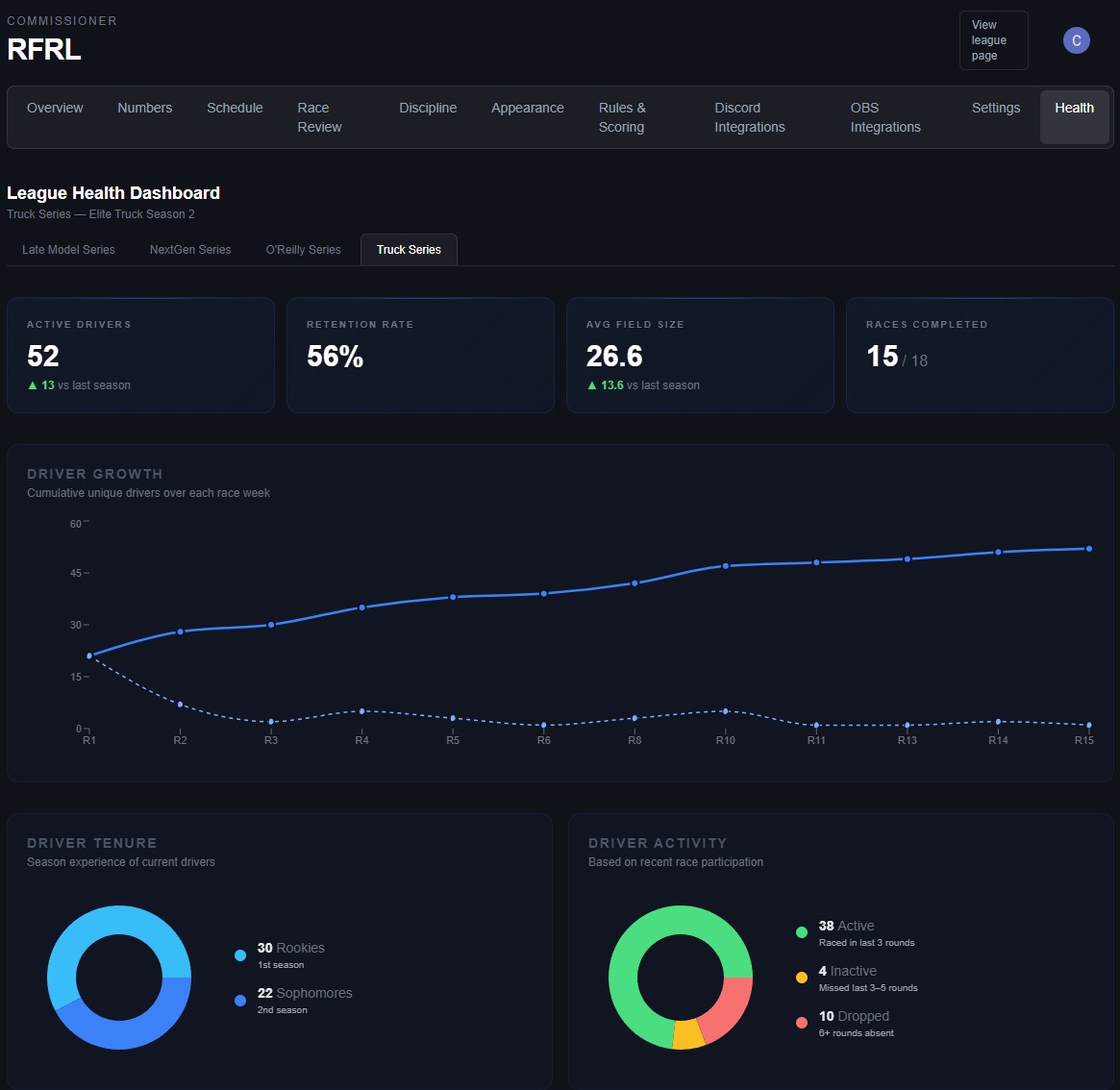The image size is (1120, 1090).
Task: Click the '10 Dropped' legend label
Action: click(x=854, y=1016)
